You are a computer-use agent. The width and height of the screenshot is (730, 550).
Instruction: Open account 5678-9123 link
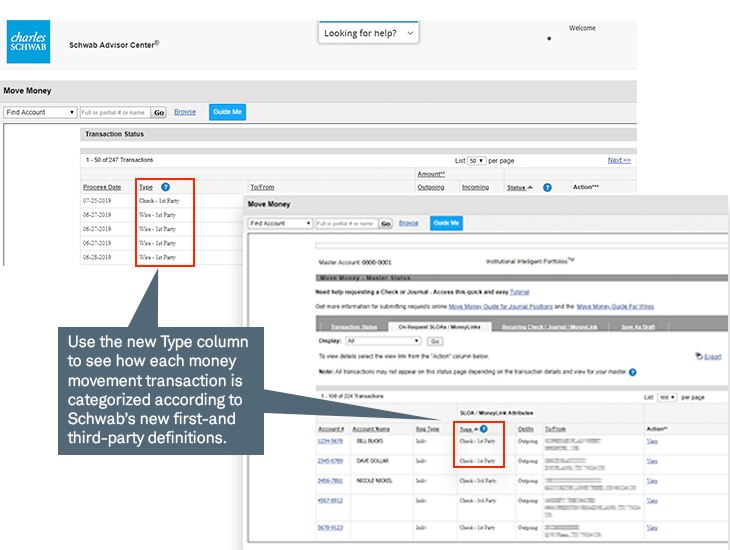pyautogui.click(x=330, y=528)
